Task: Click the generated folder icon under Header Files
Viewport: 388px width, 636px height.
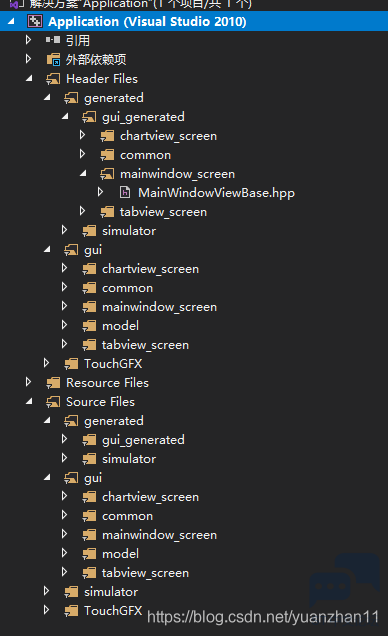Action: [71, 97]
